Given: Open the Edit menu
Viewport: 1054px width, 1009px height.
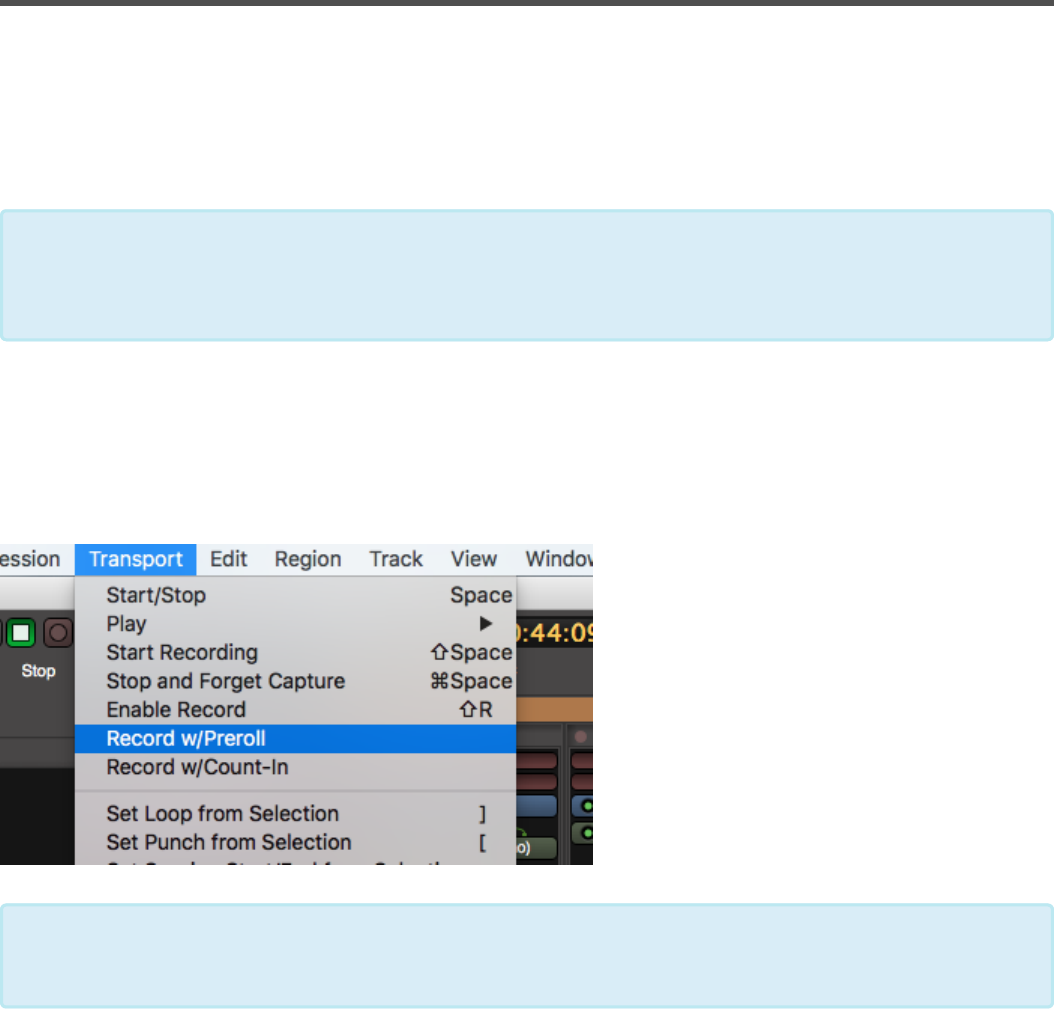Looking at the screenshot, I should coord(229,559).
